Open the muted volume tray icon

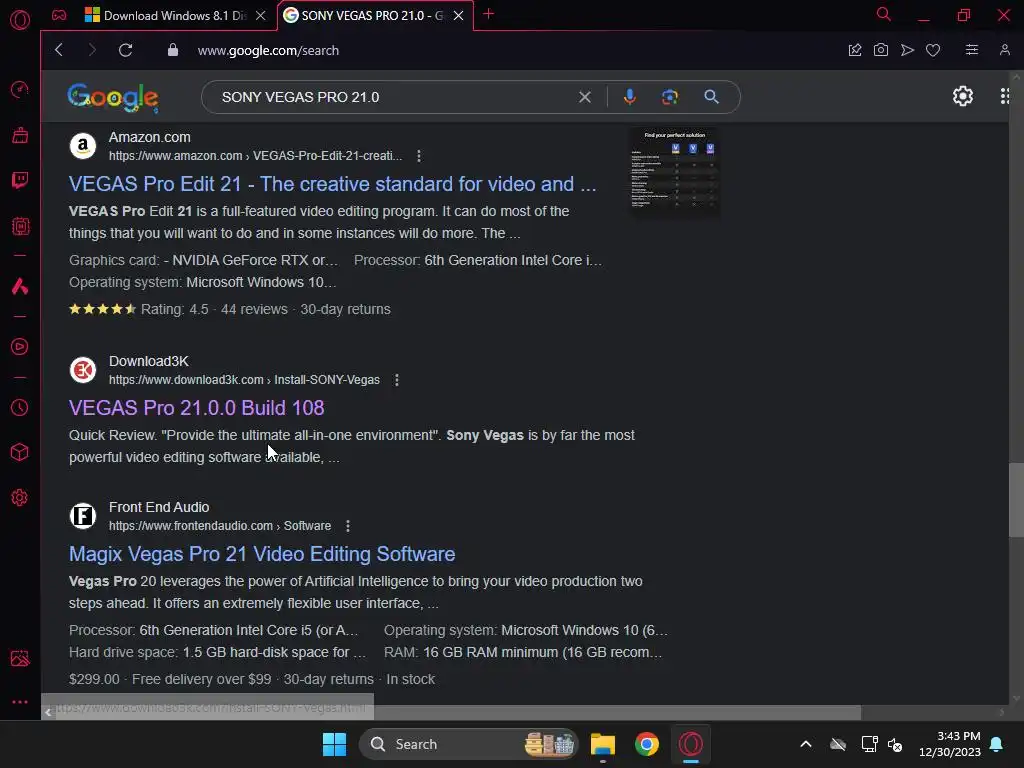895,744
